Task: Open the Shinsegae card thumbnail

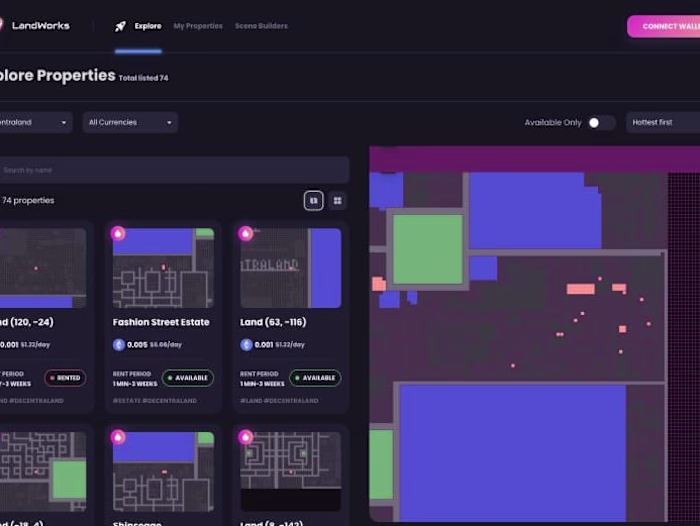Action: [x=163, y=472]
